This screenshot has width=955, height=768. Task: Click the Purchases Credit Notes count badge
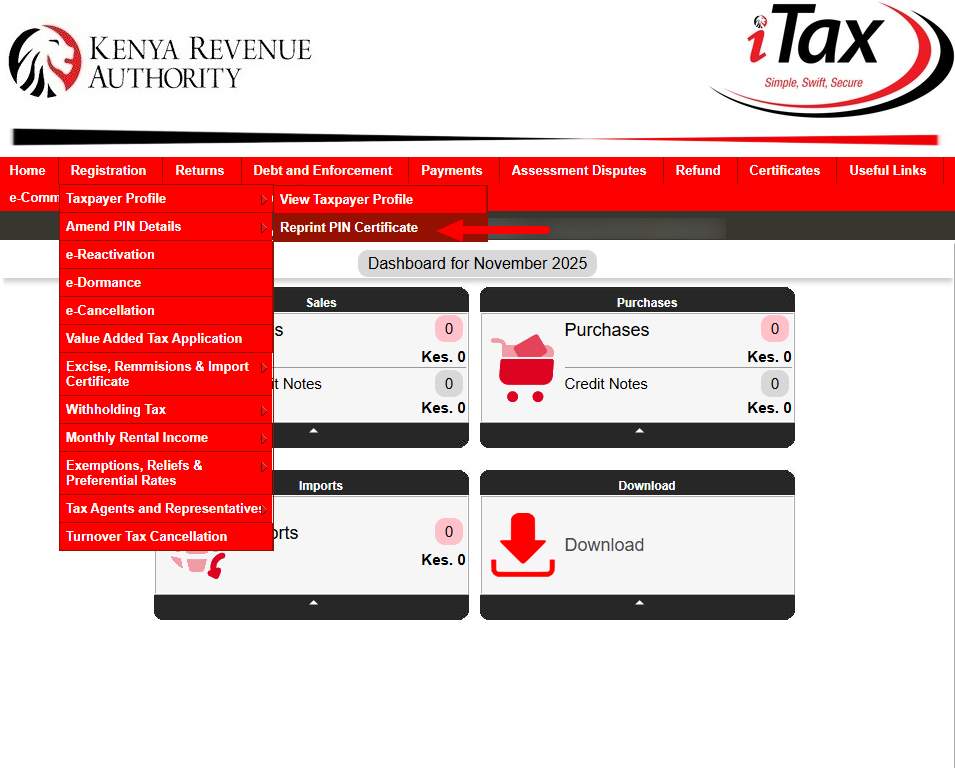pyautogui.click(x=774, y=384)
